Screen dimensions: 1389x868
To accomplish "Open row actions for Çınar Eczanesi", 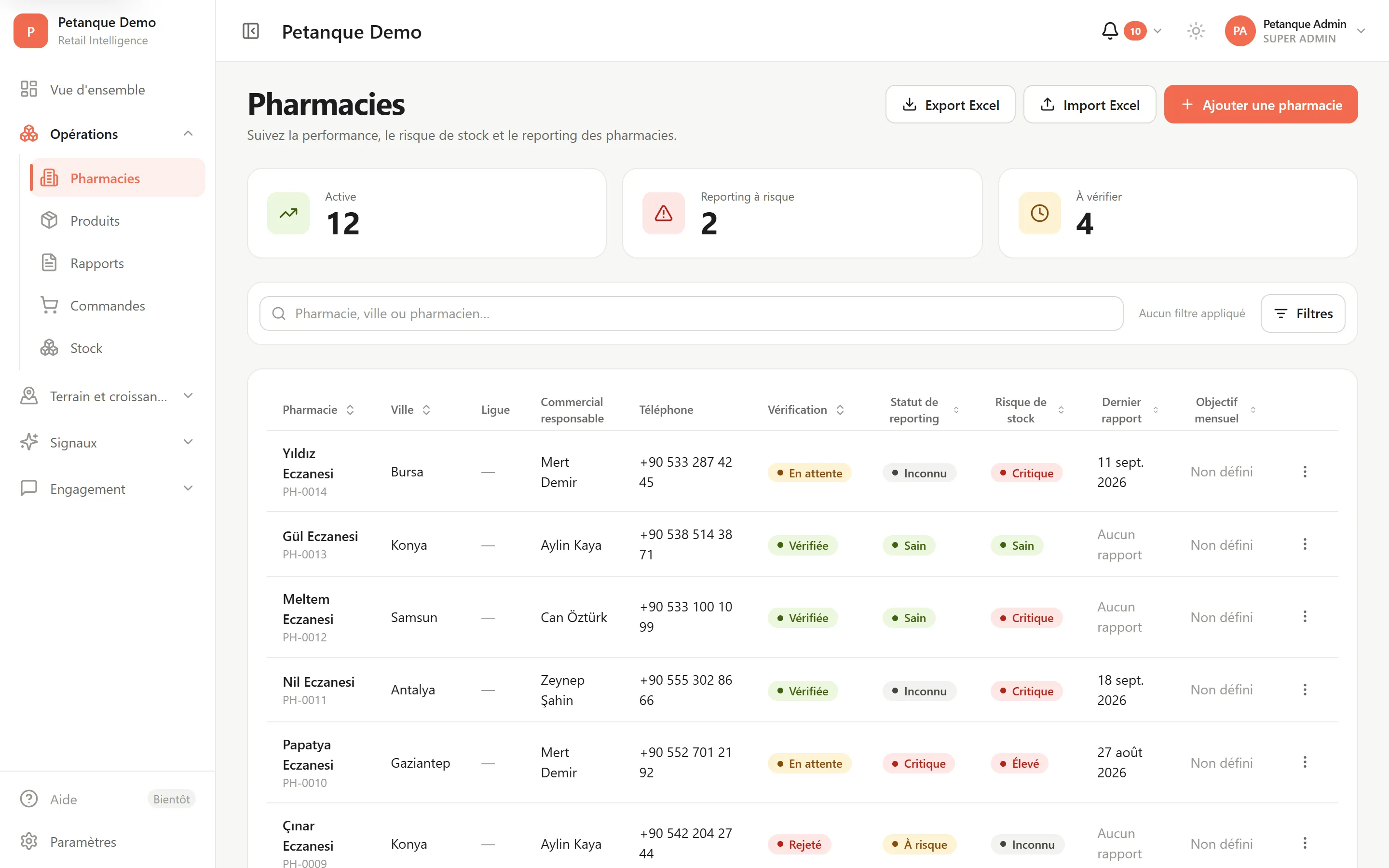I will pos(1305,843).
